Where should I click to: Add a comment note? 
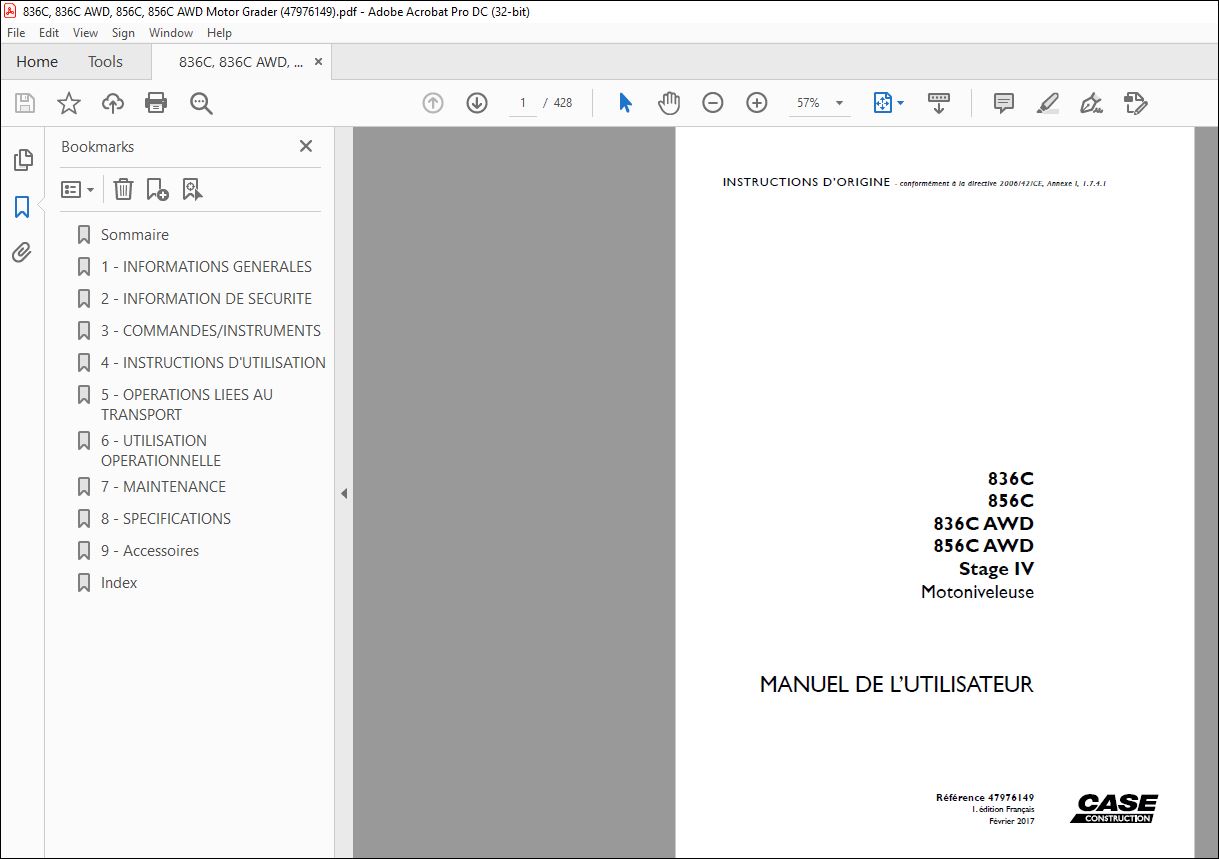tap(1003, 103)
